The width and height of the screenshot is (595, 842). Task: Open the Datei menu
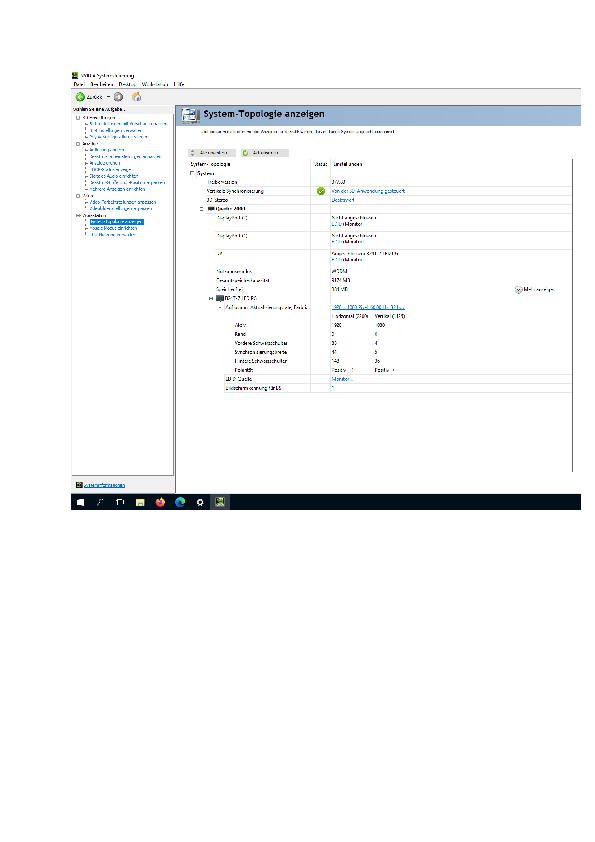click(x=79, y=84)
